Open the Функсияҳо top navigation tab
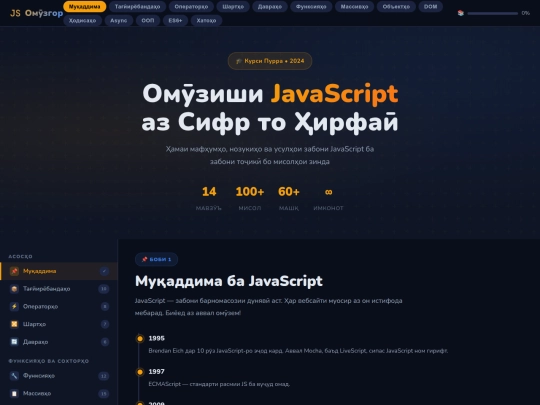This screenshot has width=540, height=405. point(311,7)
